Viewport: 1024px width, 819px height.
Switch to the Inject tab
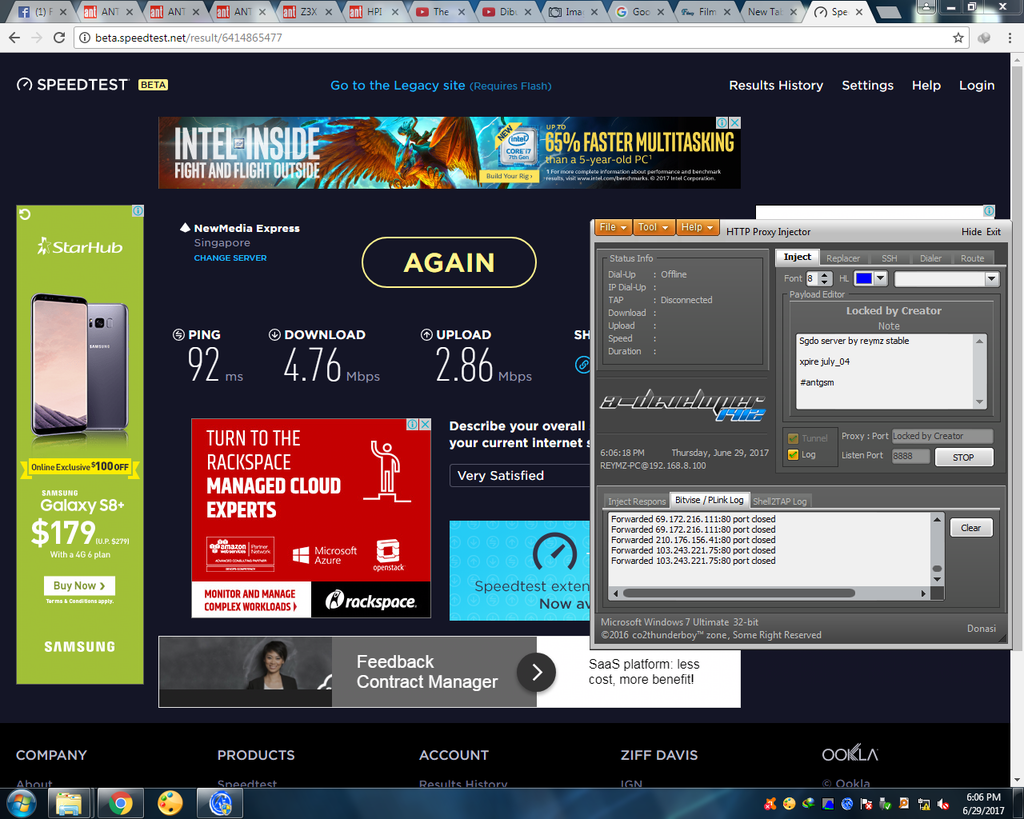click(x=797, y=257)
